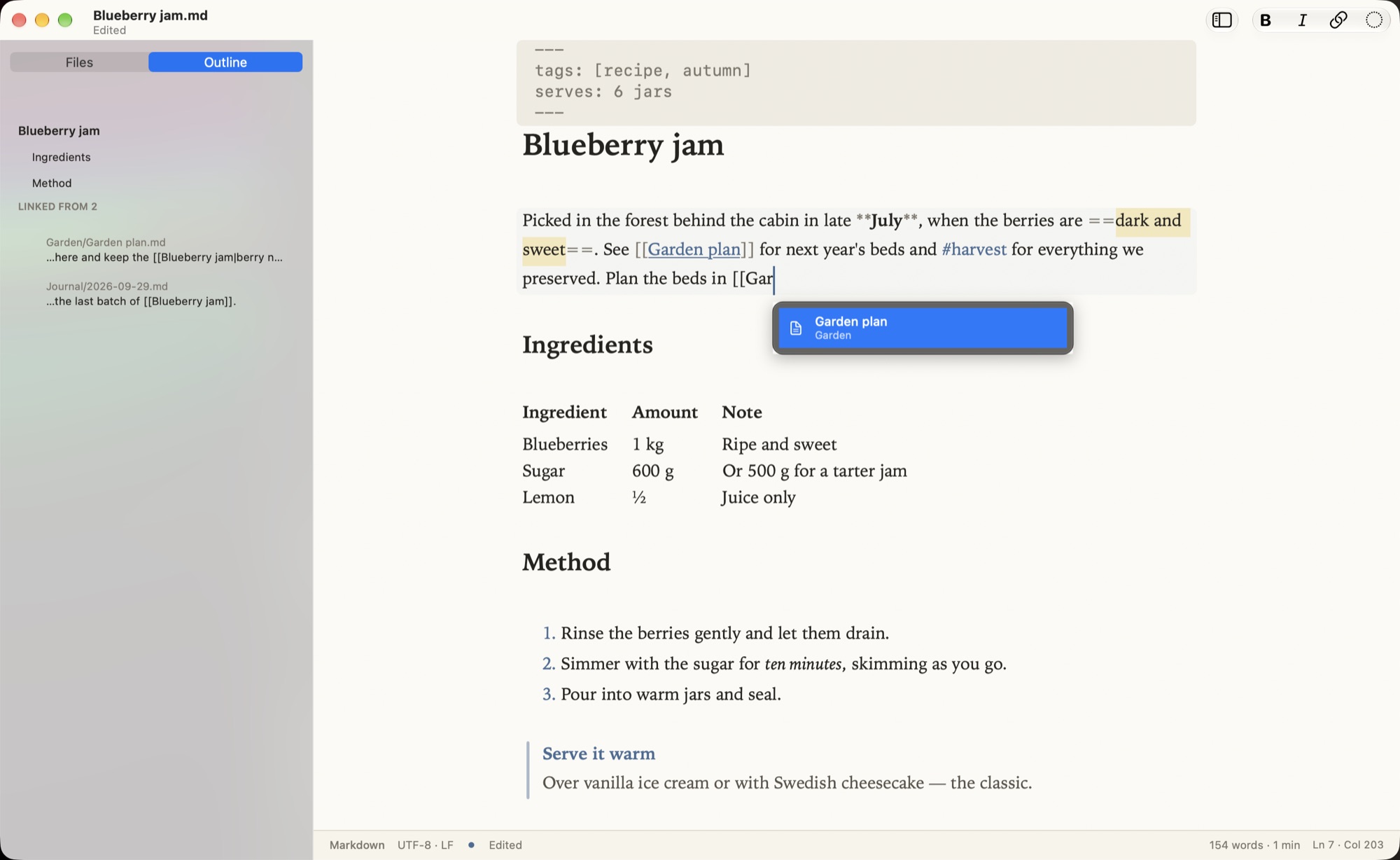Screen dimensions: 1400x860
Task: Click the blue edited dot in status bar
Action: click(x=472, y=845)
